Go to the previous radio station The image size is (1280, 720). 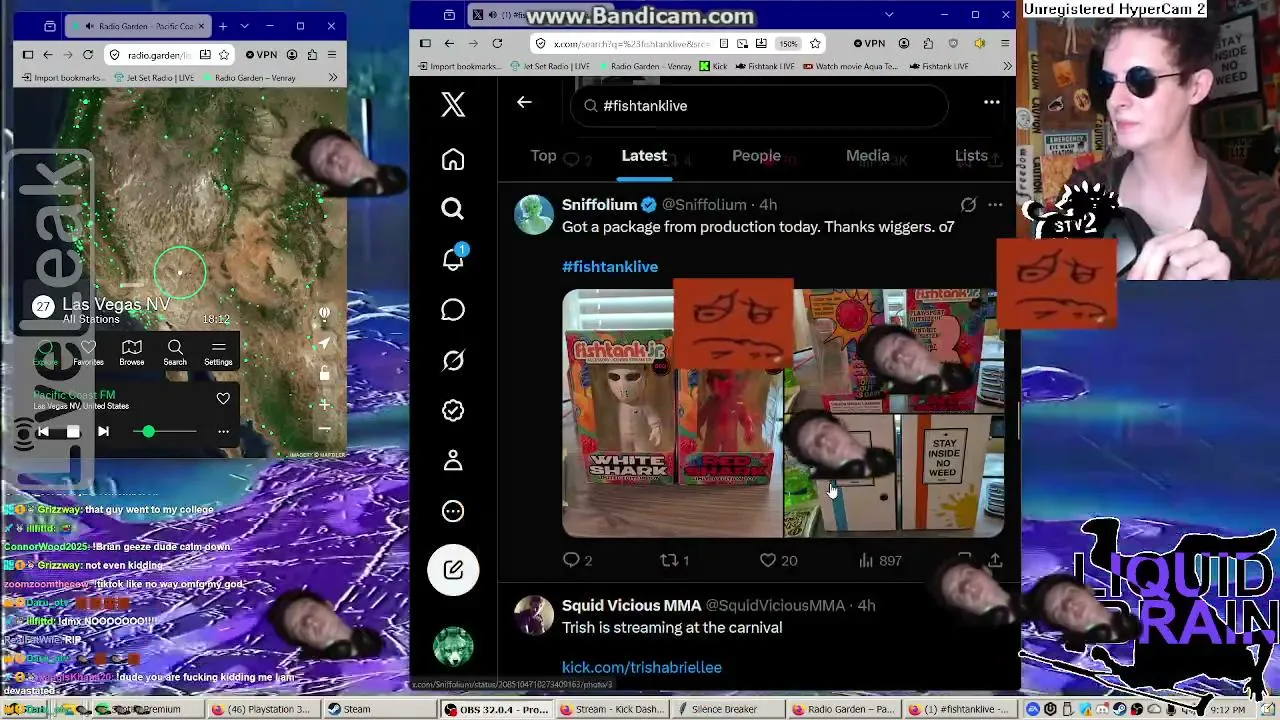tap(43, 431)
